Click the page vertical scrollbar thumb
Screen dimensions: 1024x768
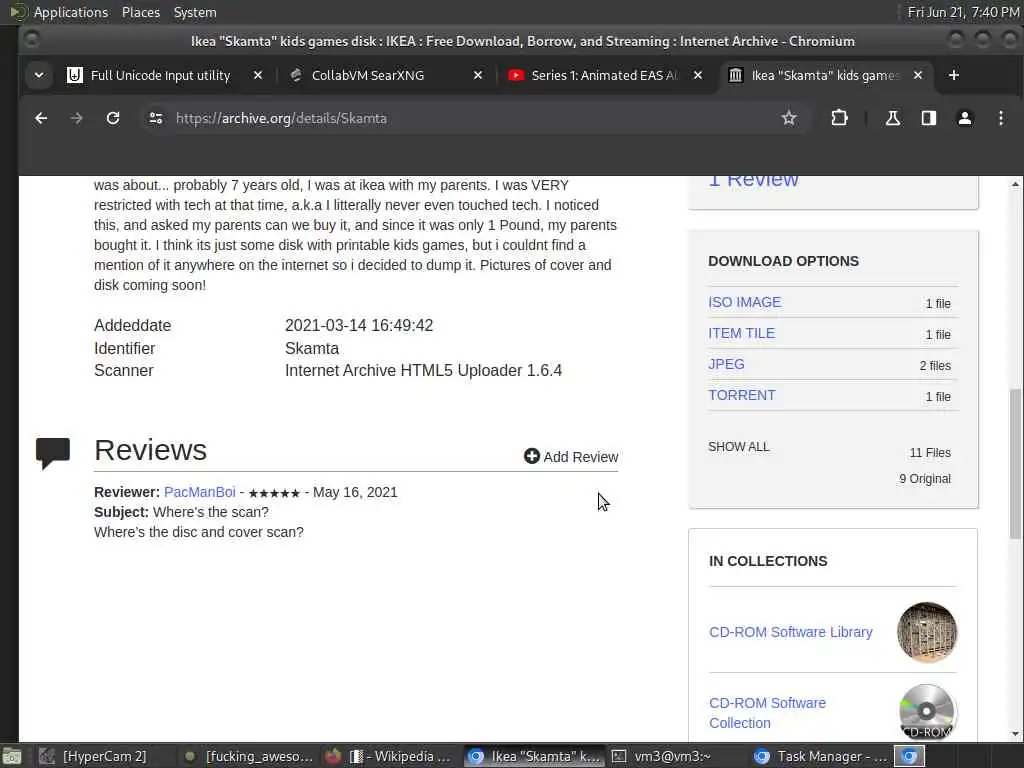(x=1015, y=464)
